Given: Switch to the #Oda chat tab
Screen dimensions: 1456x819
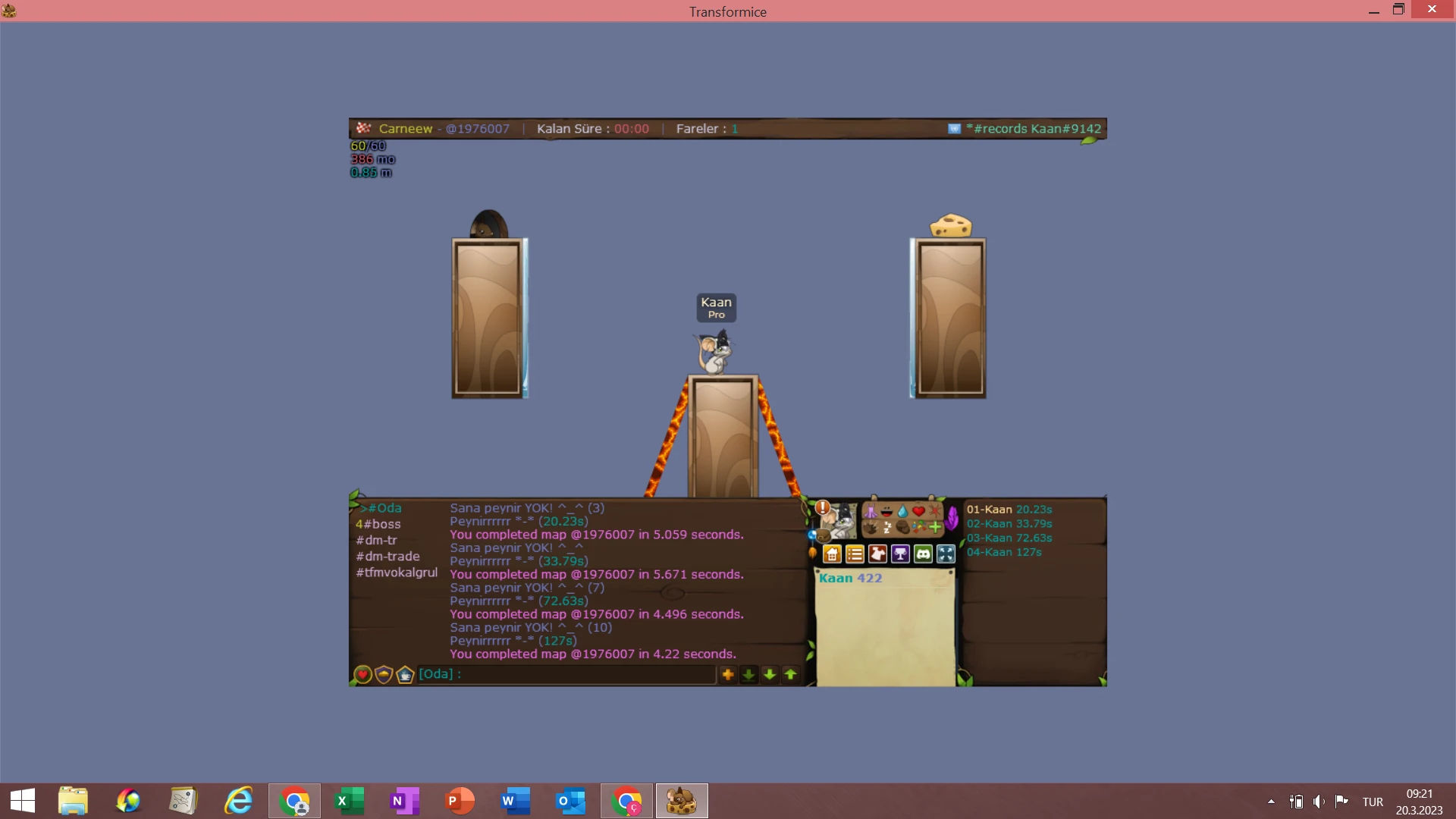Looking at the screenshot, I should point(381,508).
